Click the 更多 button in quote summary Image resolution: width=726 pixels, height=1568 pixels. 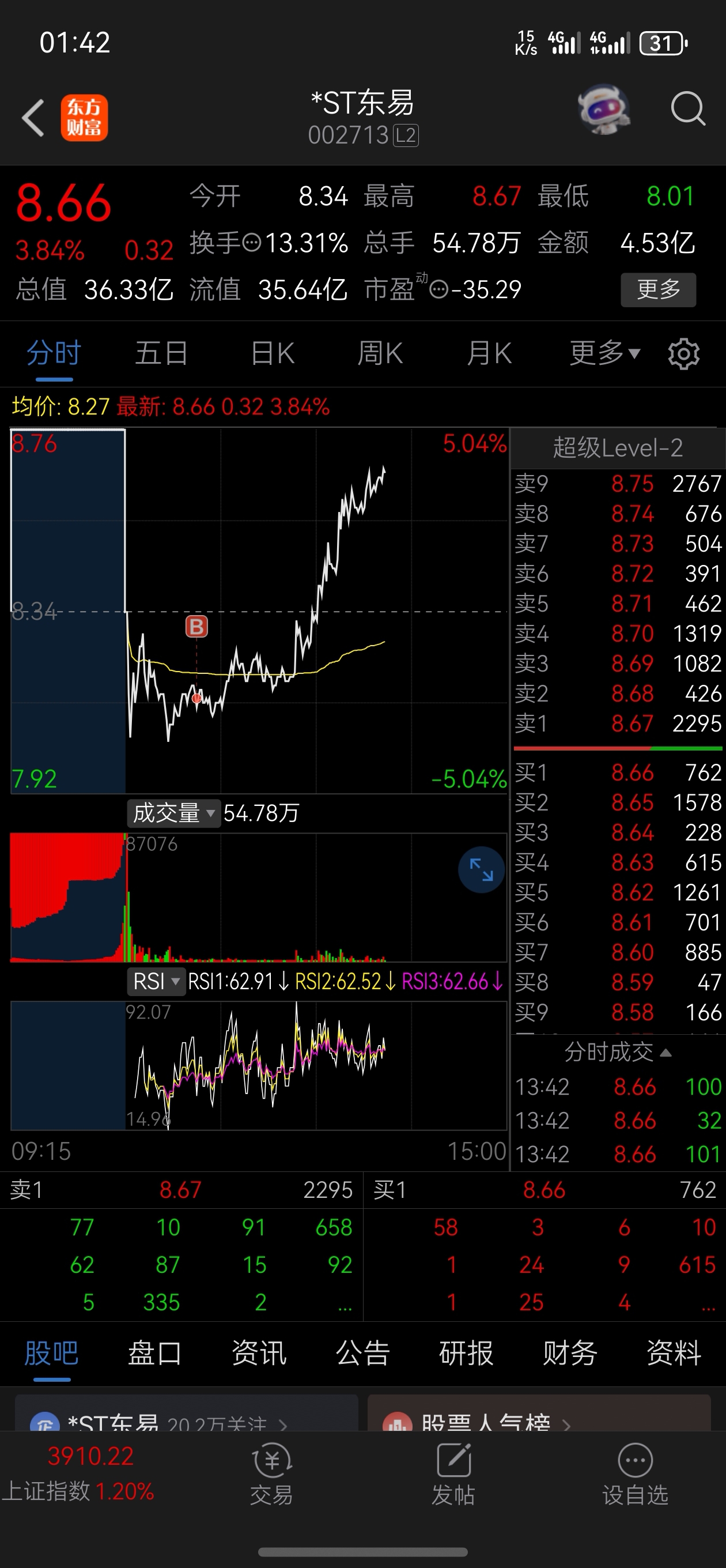[x=659, y=289]
